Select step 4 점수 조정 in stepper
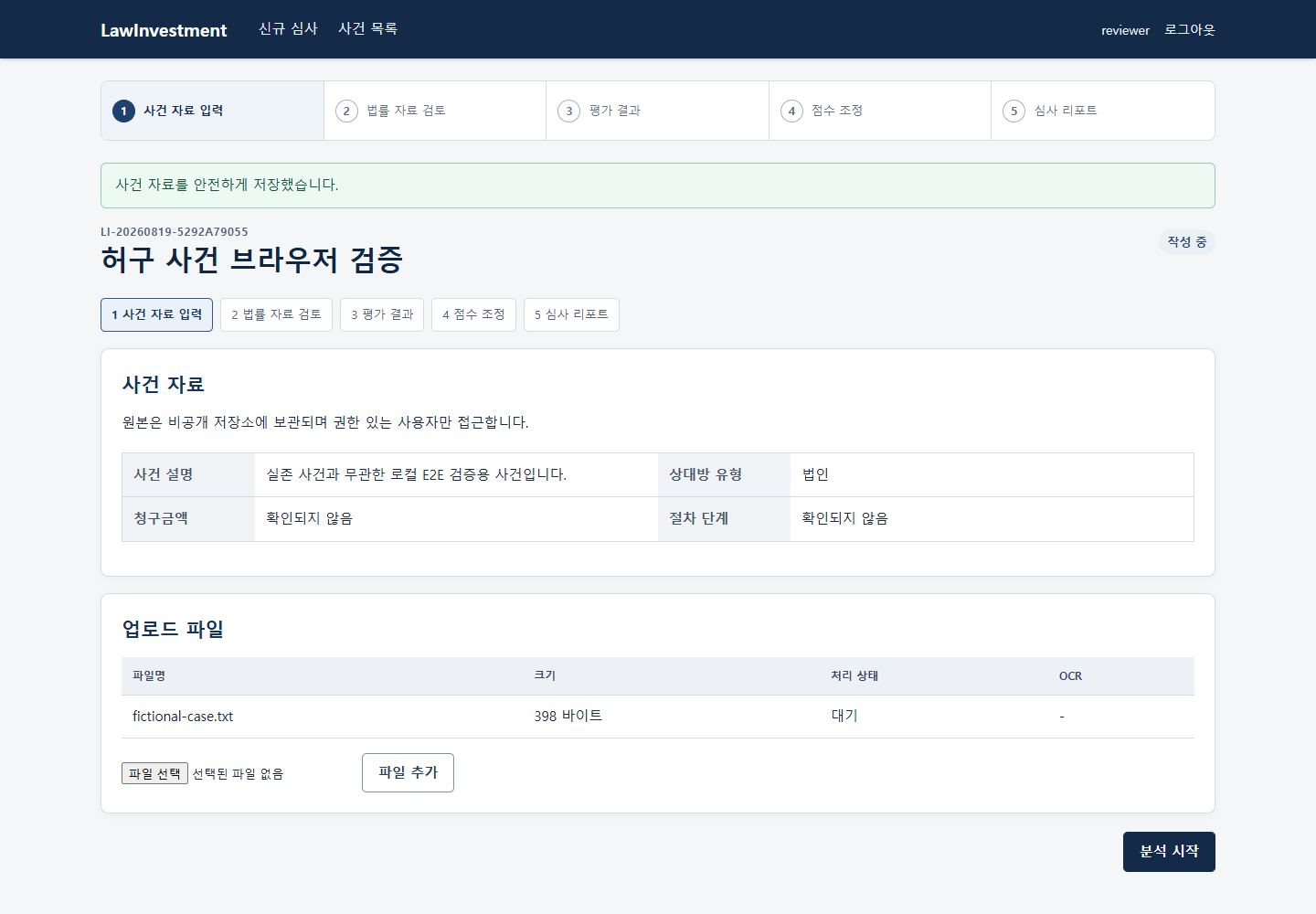1316x914 pixels. click(x=880, y=111)
